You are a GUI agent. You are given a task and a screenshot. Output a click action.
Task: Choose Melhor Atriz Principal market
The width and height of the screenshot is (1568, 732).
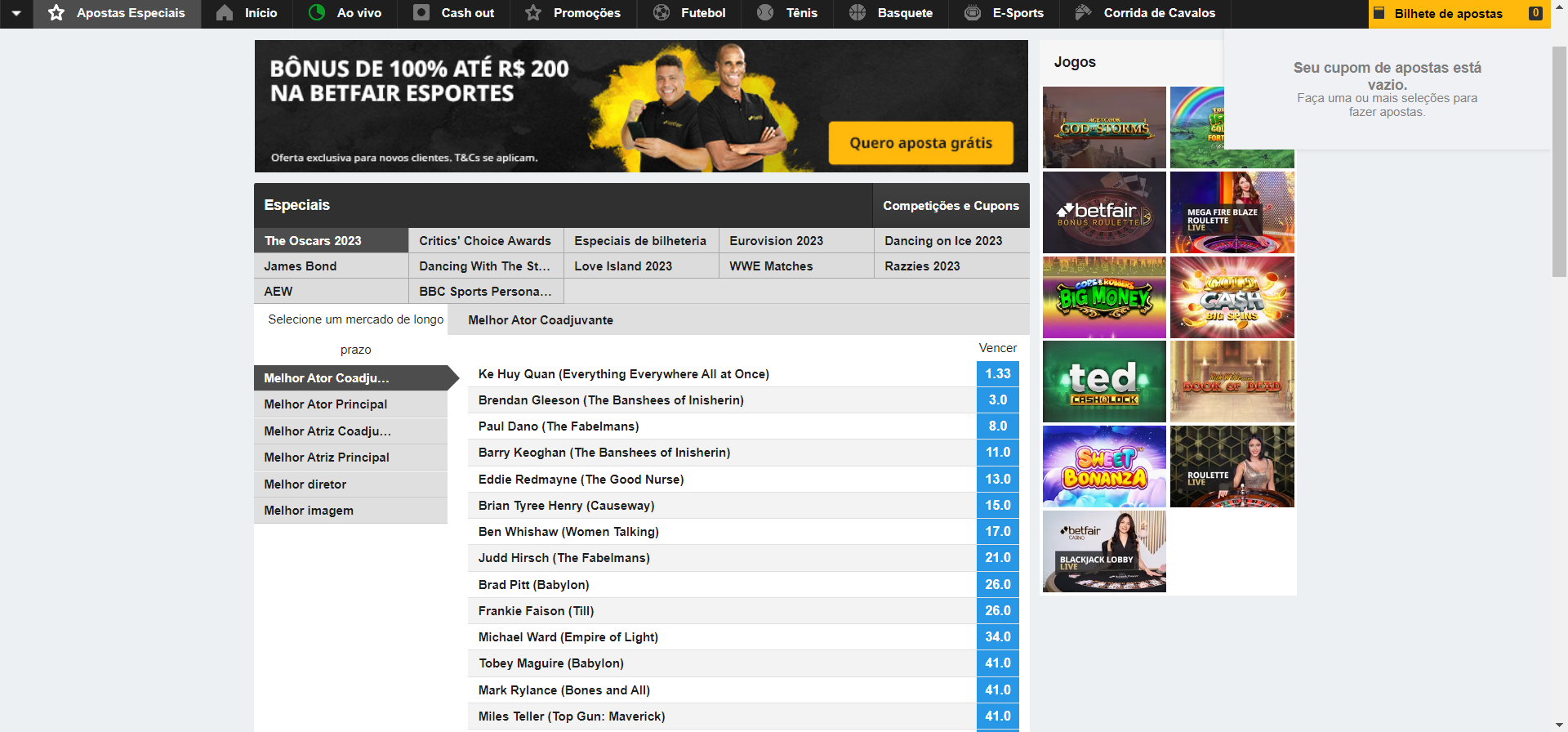coord(350,457)
